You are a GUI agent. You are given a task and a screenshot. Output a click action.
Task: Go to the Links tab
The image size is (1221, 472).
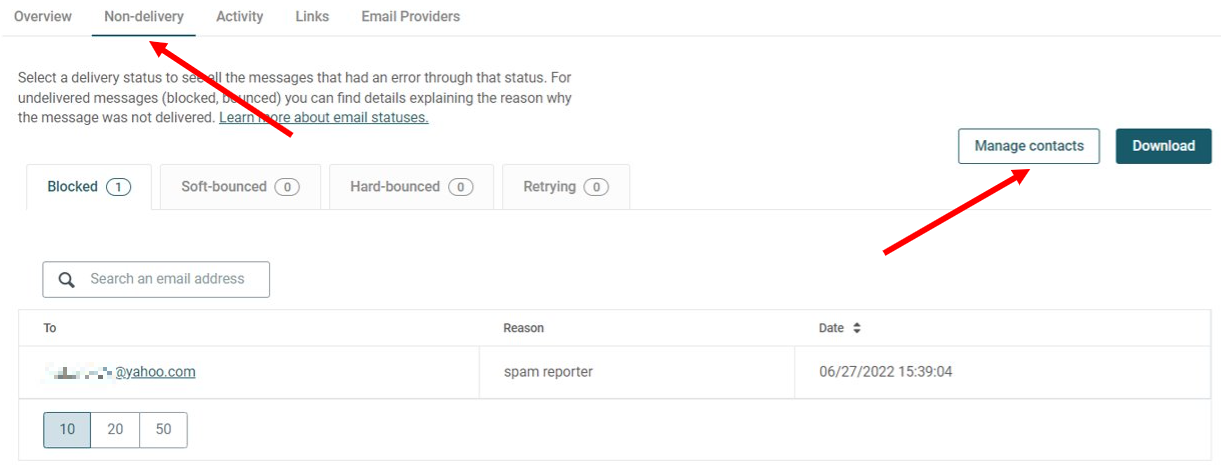pos(312,16)
